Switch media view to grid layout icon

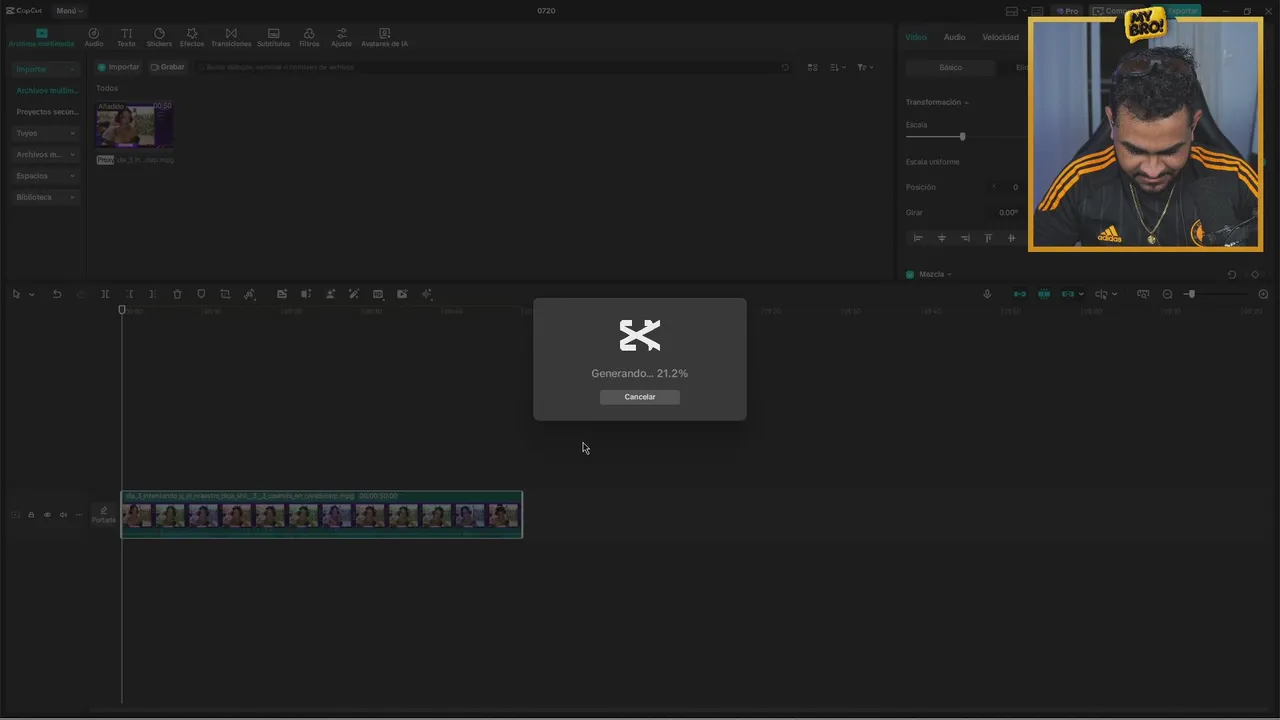click(812, 67)
